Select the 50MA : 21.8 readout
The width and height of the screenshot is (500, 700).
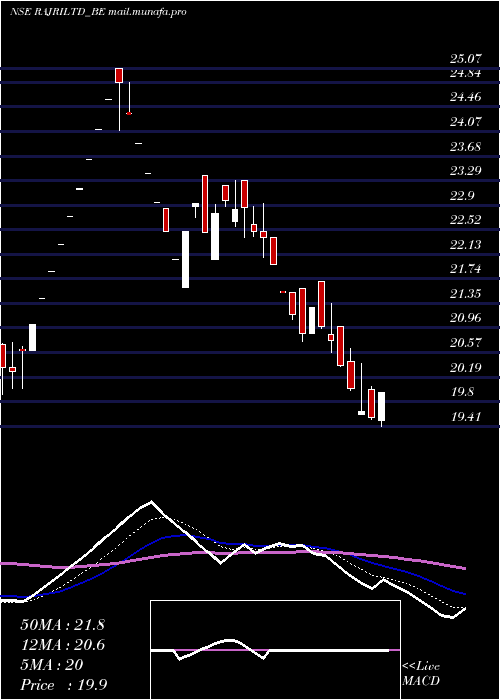tap(62, 625)
